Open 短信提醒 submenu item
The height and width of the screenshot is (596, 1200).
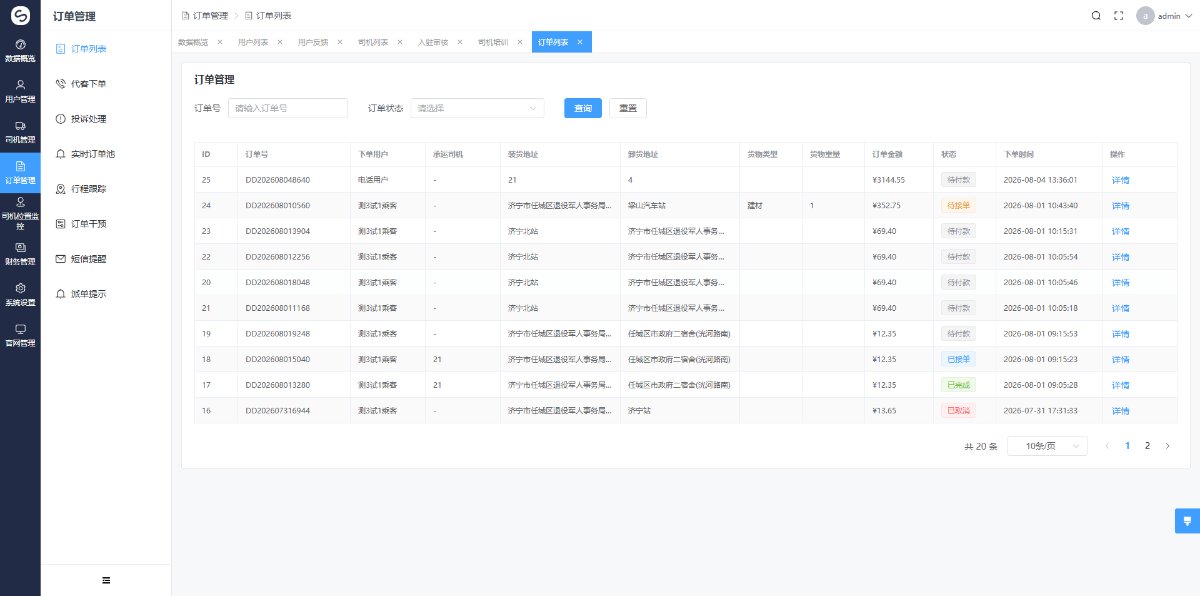[x=106, y=259]
